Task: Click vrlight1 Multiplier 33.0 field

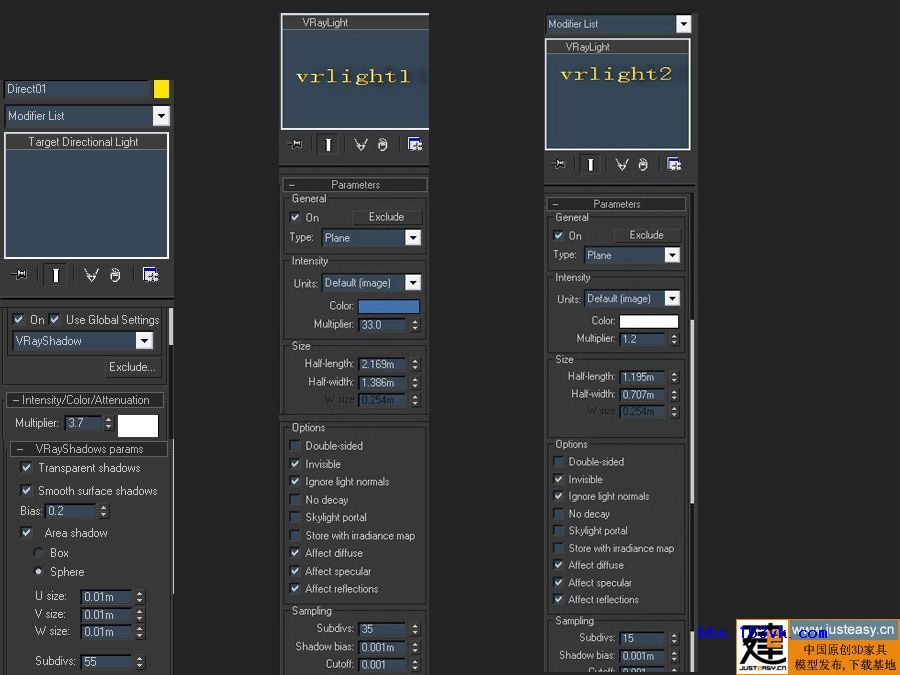Action: [x=383, y=325]
